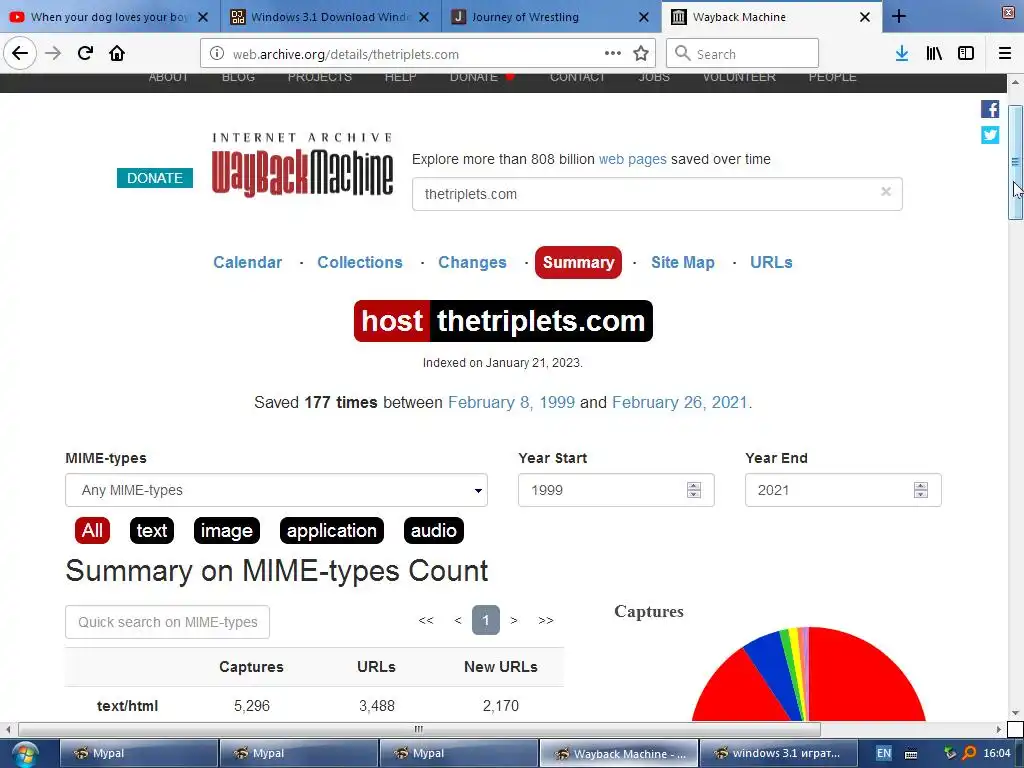Image resolution: width=1024 pixels, height=768 pixels.
Task: Reload the current page
Action: [x=85, y=54]
